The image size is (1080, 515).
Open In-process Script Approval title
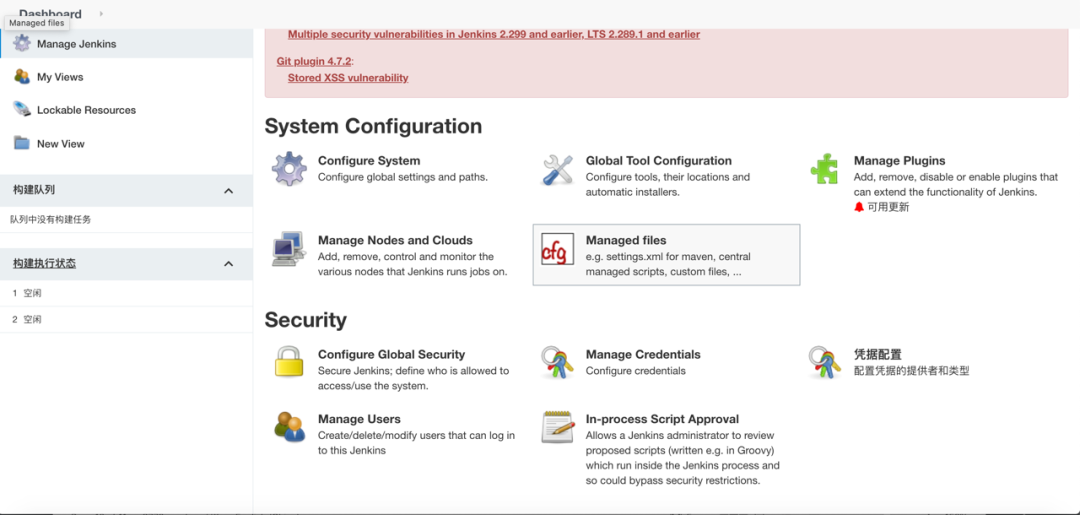tap(662, 419)
